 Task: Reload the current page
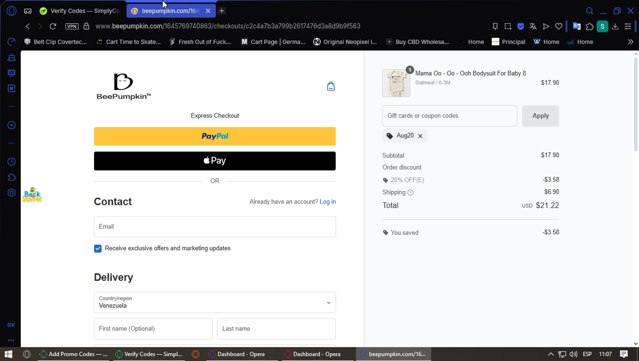(53, 26)
